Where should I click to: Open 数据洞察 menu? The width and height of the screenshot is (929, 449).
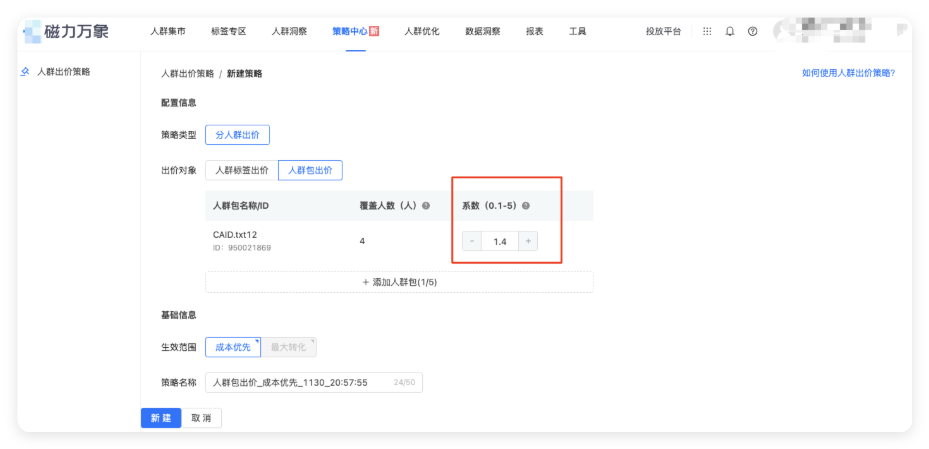[x=483, y=31]
